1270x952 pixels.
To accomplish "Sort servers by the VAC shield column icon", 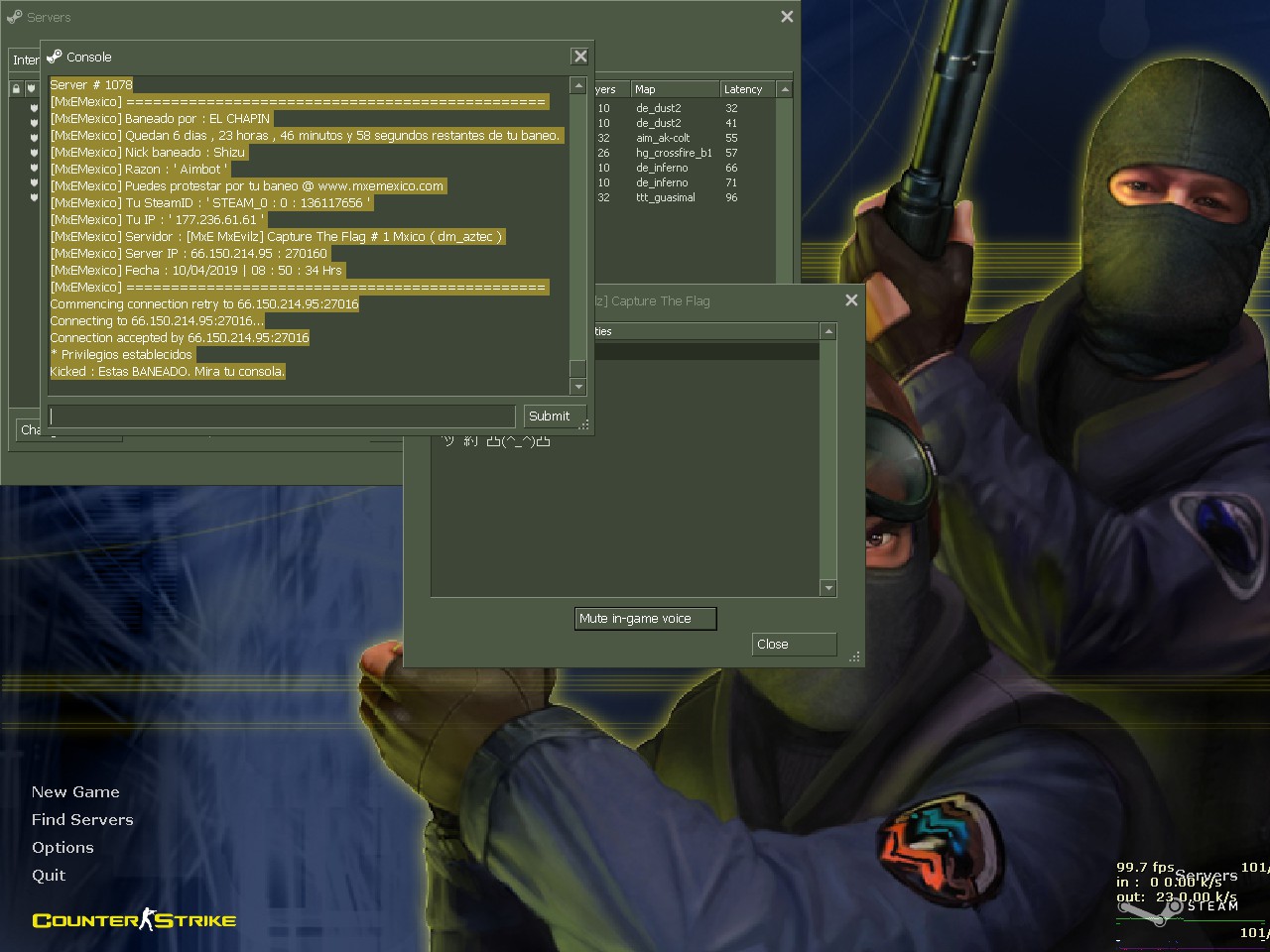I will [x=31, y=89].
